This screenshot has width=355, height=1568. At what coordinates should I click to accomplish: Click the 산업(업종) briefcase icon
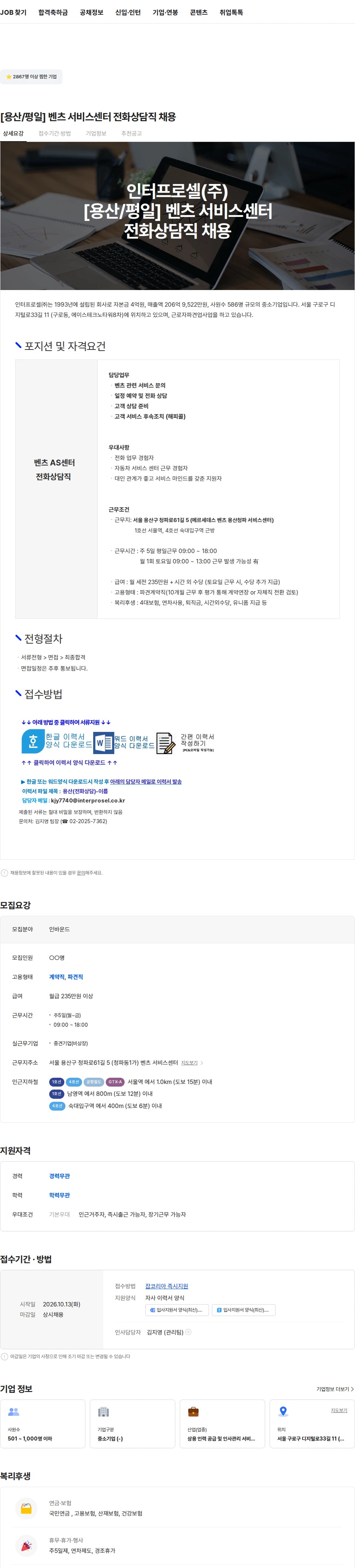tap(193, 1412)
